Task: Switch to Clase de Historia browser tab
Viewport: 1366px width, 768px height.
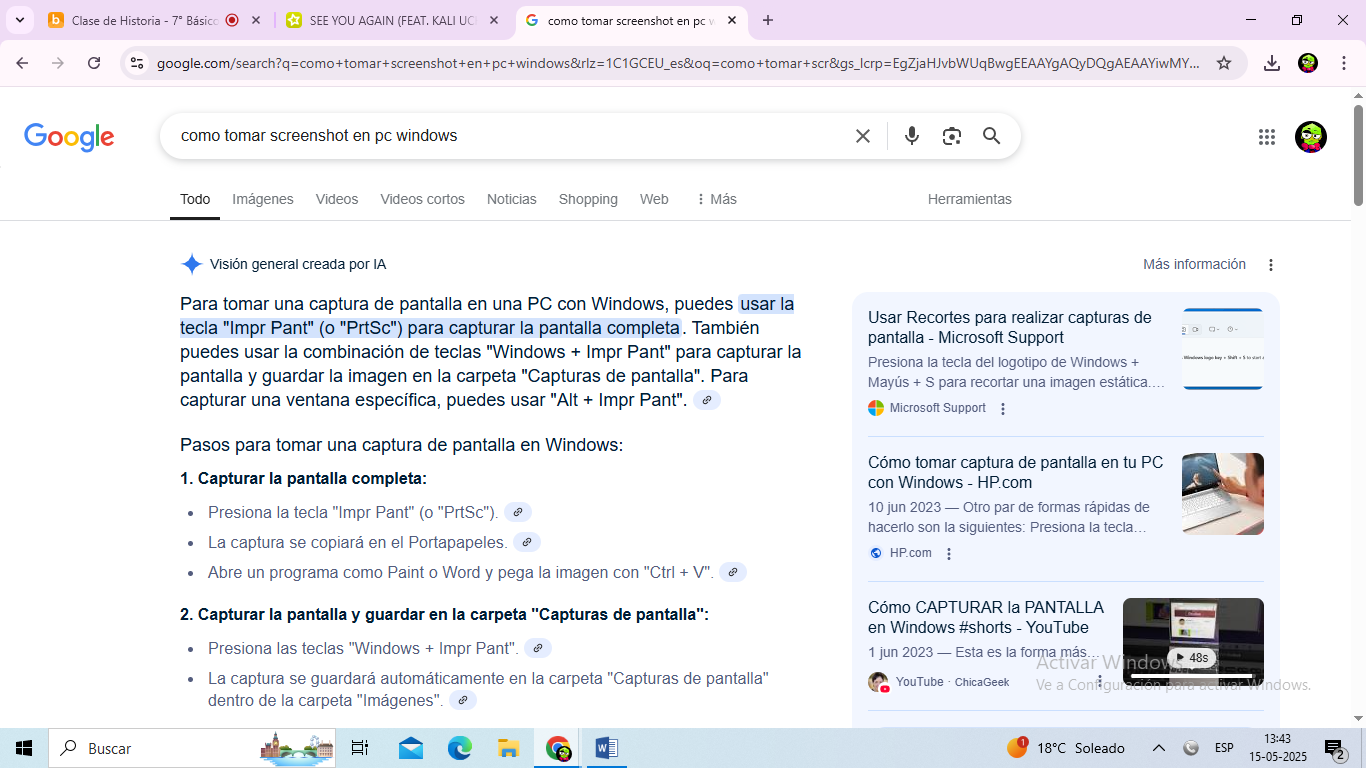Action: (x=142, y=20)
